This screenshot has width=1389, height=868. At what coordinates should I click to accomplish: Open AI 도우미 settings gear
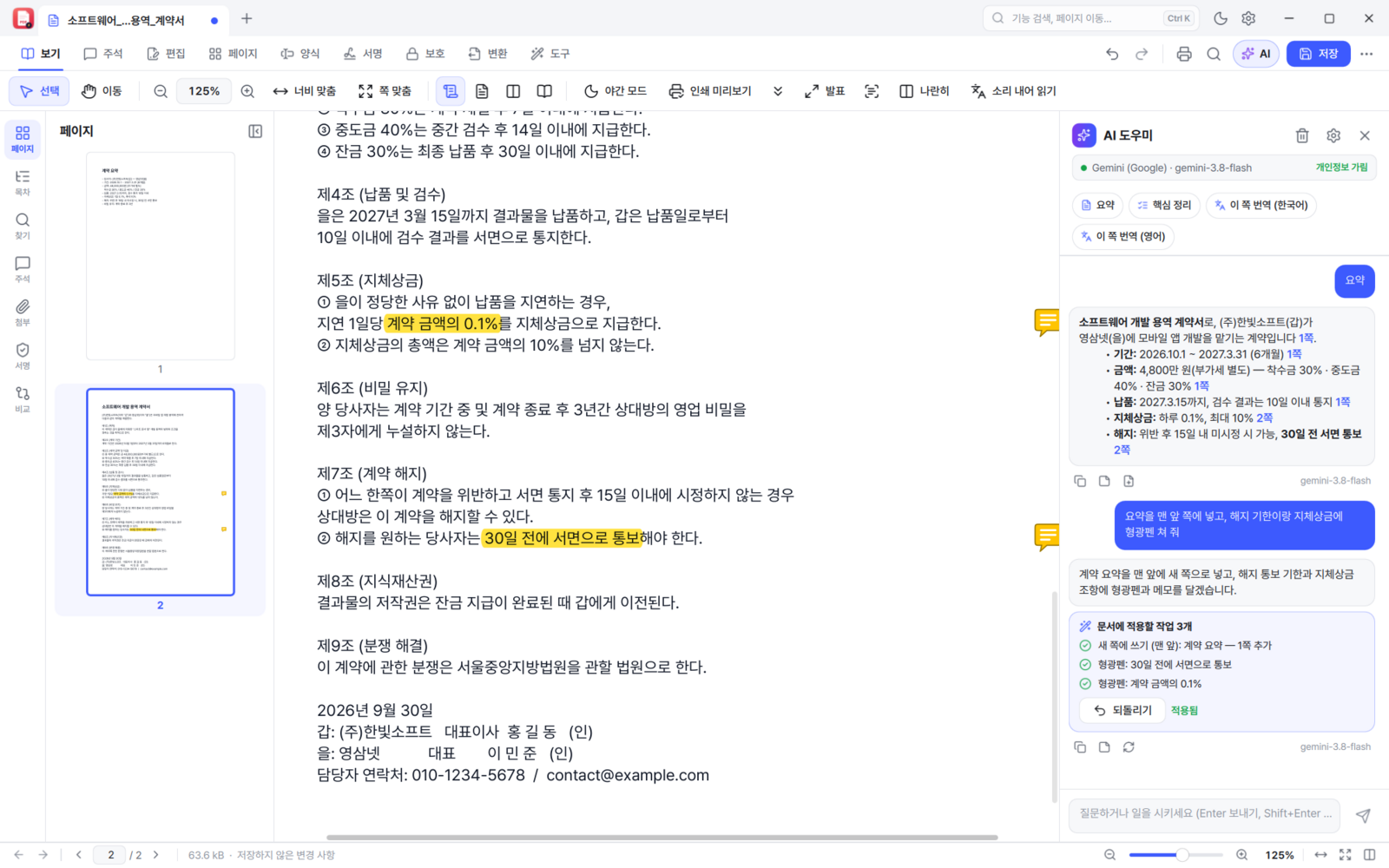coord(1333,135)
